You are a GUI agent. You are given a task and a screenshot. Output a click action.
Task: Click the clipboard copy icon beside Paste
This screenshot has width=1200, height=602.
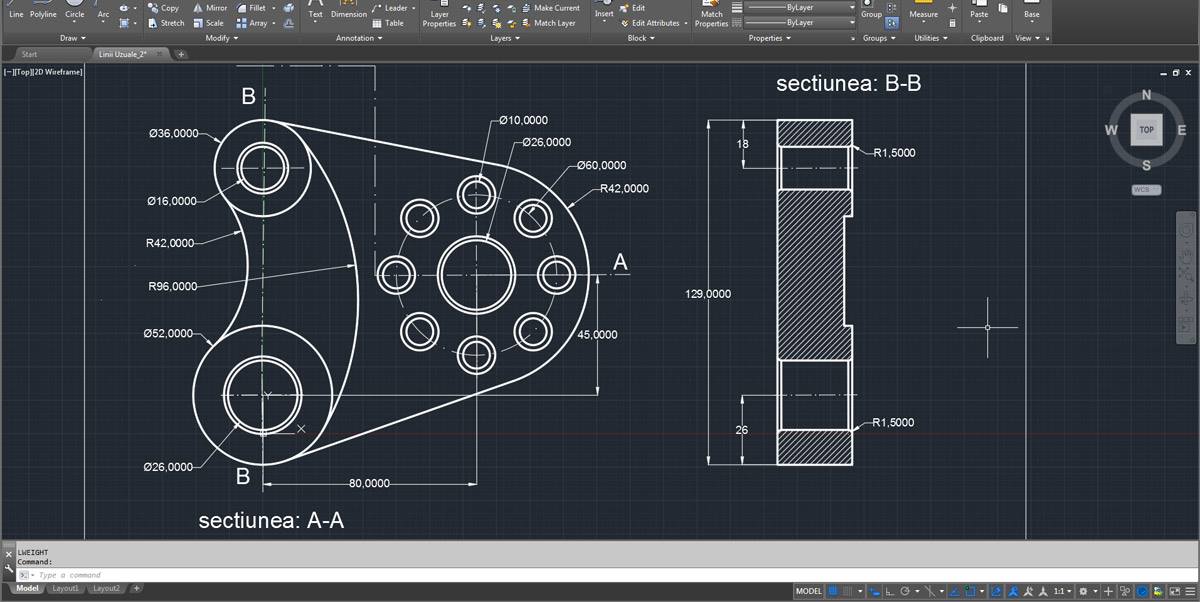pos(1003,8)
